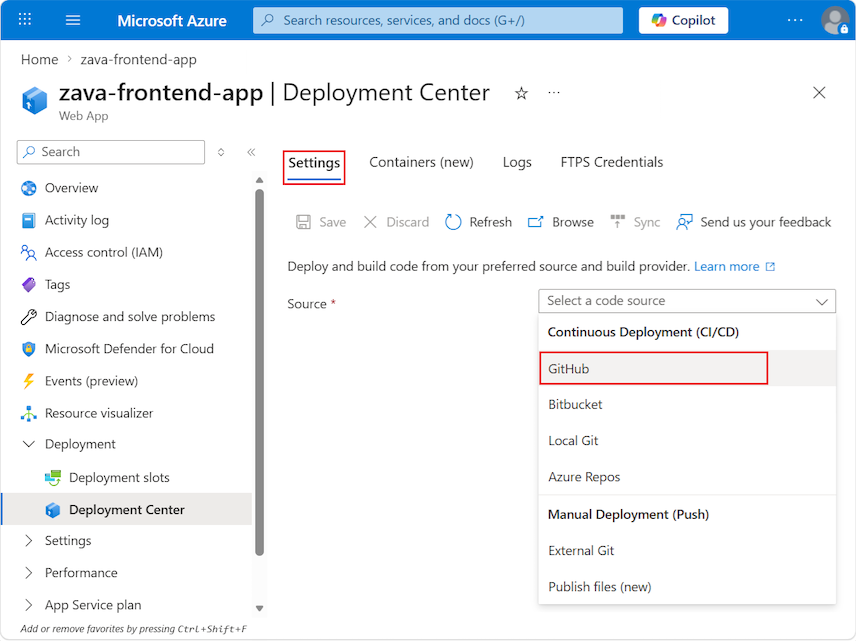Viewport: 856px width, 641px height.
Task: Open the Learn more link
Action: coord(728,266)
